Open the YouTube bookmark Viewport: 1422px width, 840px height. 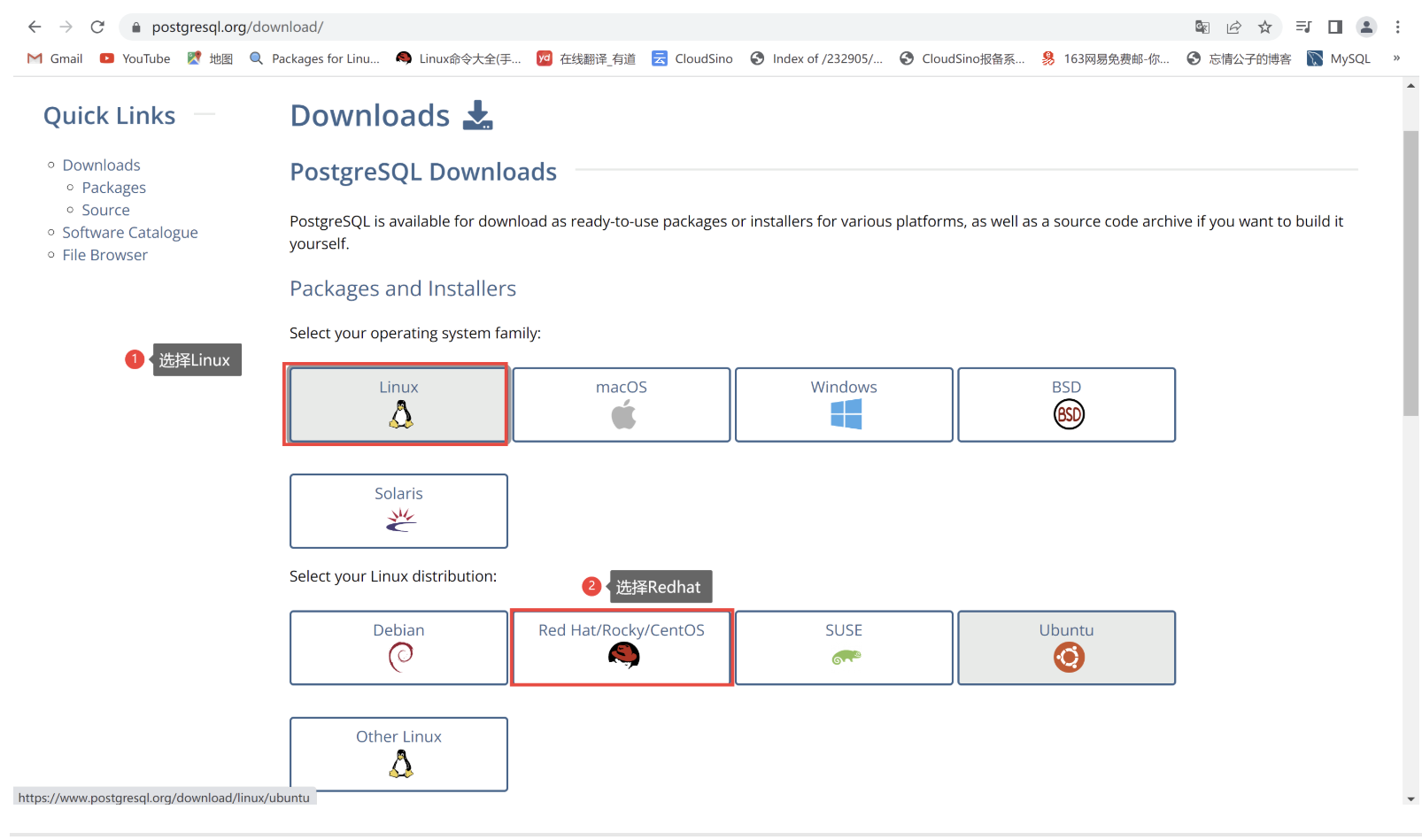135,58
